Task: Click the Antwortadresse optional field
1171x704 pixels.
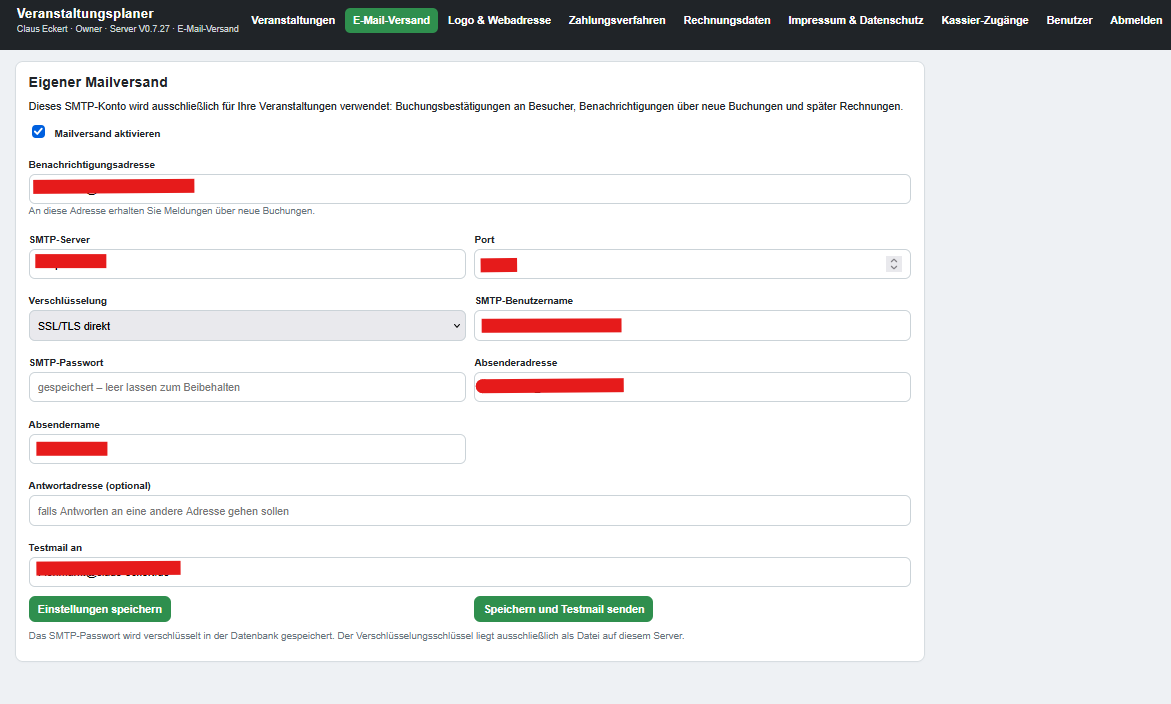Action: [x=470, y=511]
